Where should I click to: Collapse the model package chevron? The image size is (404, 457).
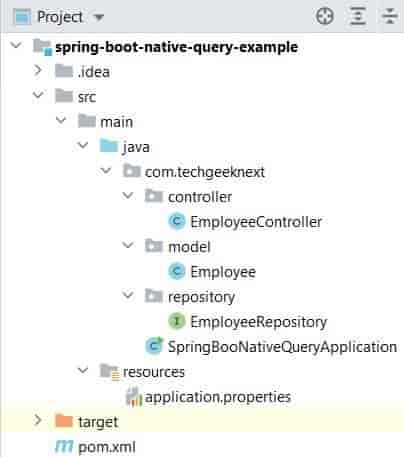[x=128, y=245]
